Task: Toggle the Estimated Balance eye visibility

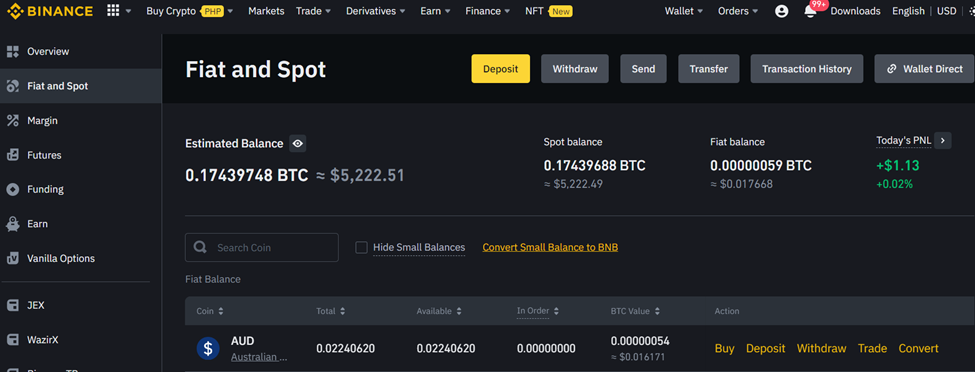Action: point(298,144)
